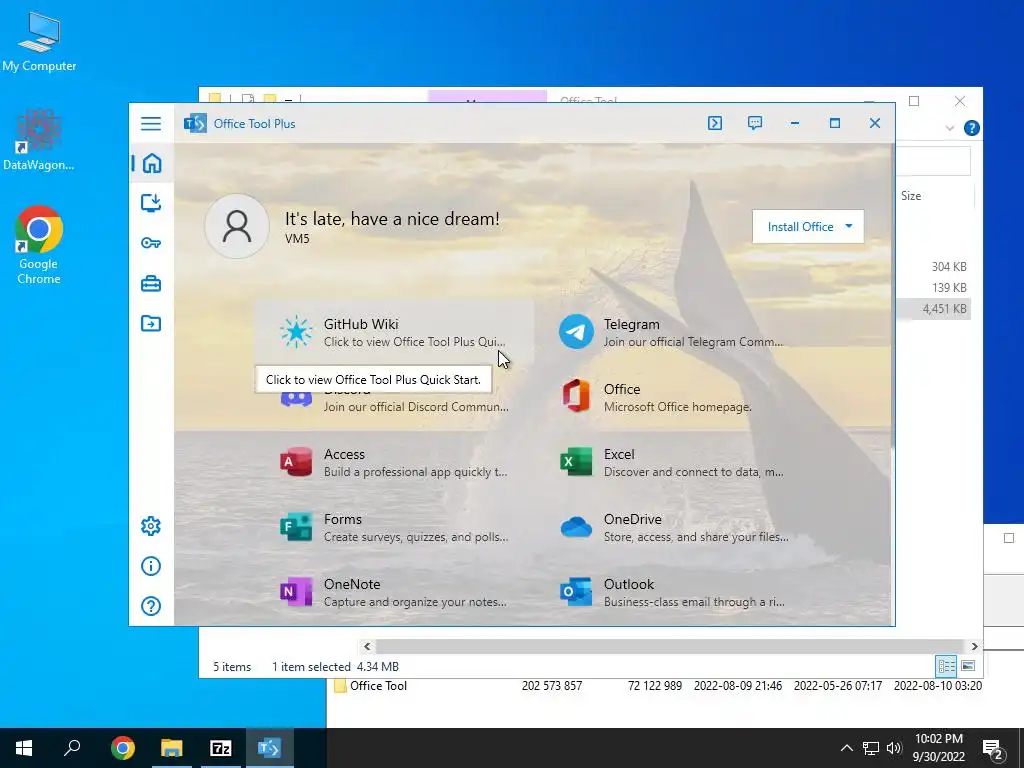Viewport: 1024px width, 768px height.
Task: Open the Help question mark page icon
Action: click(x=151, y=606)
